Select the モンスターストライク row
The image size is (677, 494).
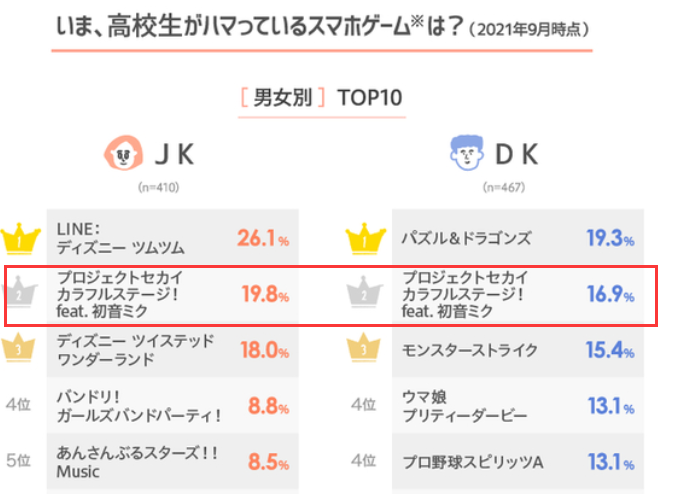click(x=518, y=350)
